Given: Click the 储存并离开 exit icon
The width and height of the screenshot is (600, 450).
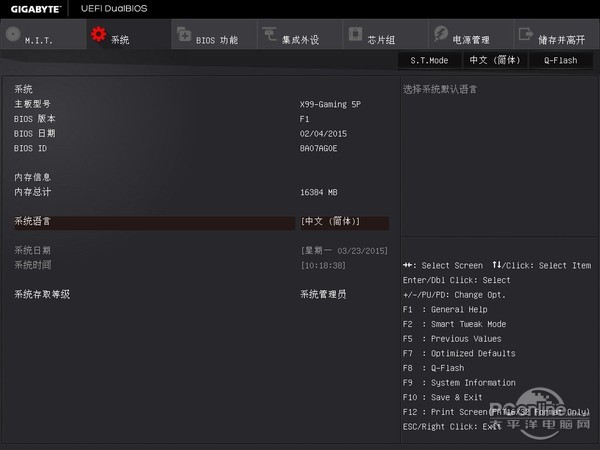Looking at the screenshot, I should [x=526, y=34].
